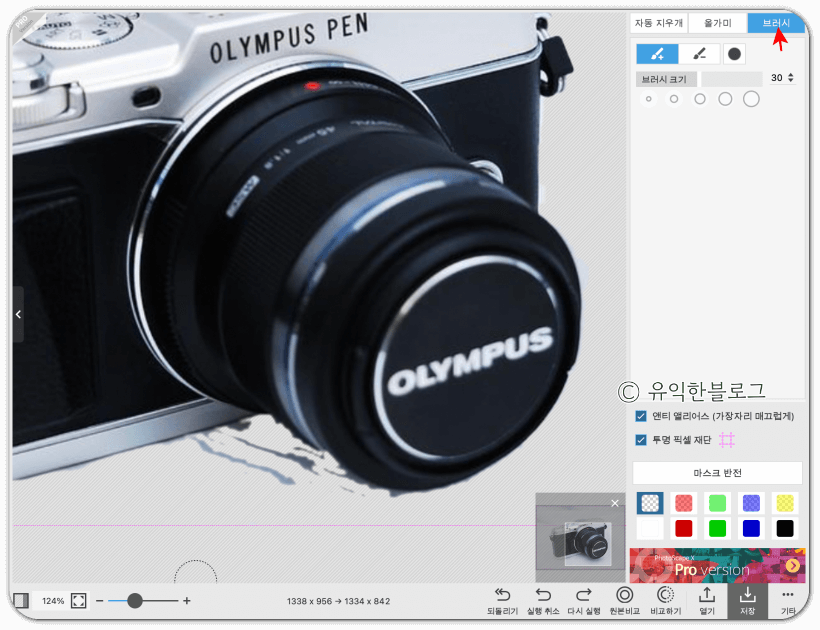Adjust the 브러시 크기 slider
The width and height of the screenshot is (820, 630).
[x=732, y=79]
